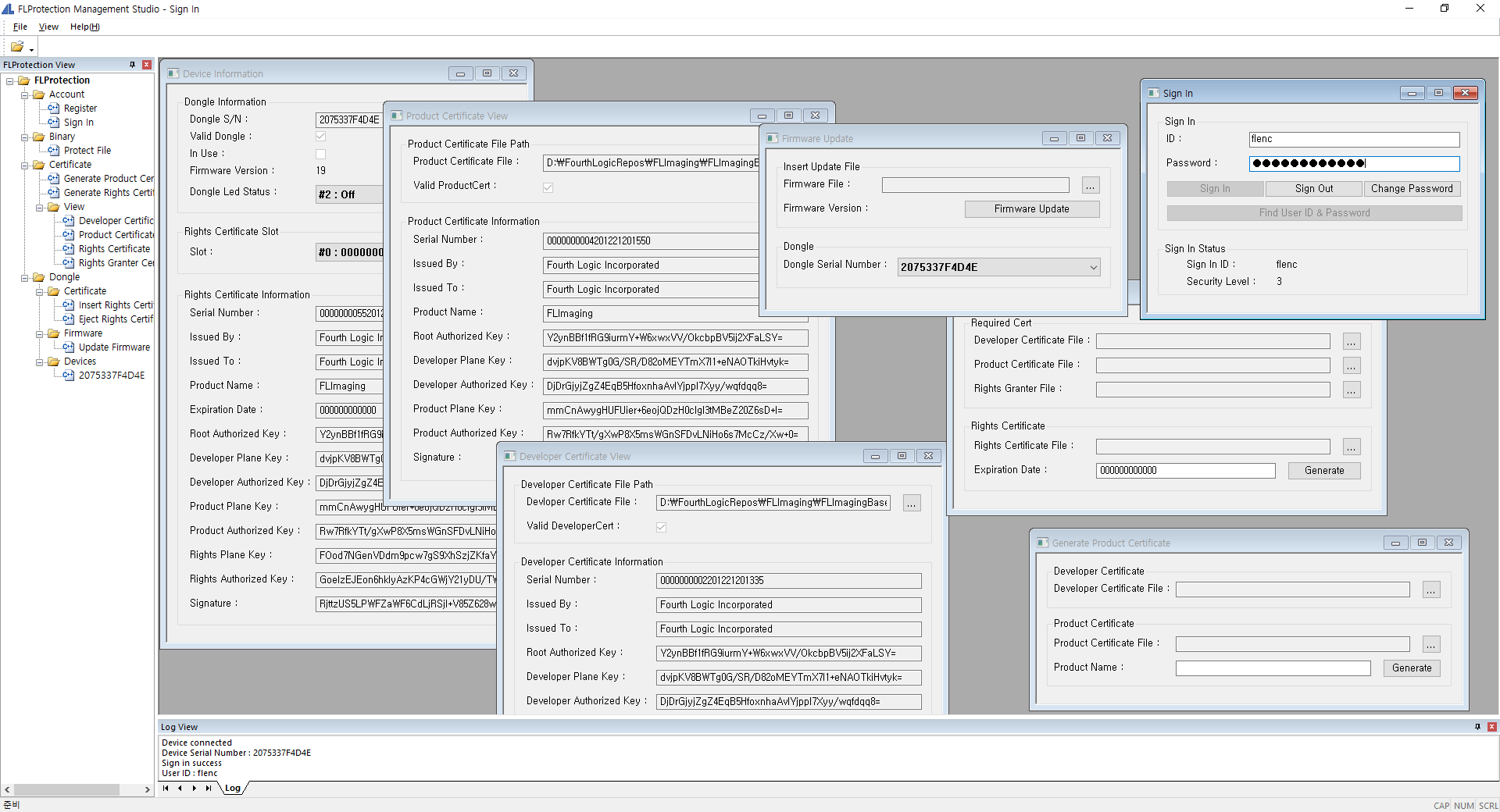Click the Product Name input in Generate Product Certificate
Viewport: 1500px width, 812px height.
(1273, 668)
